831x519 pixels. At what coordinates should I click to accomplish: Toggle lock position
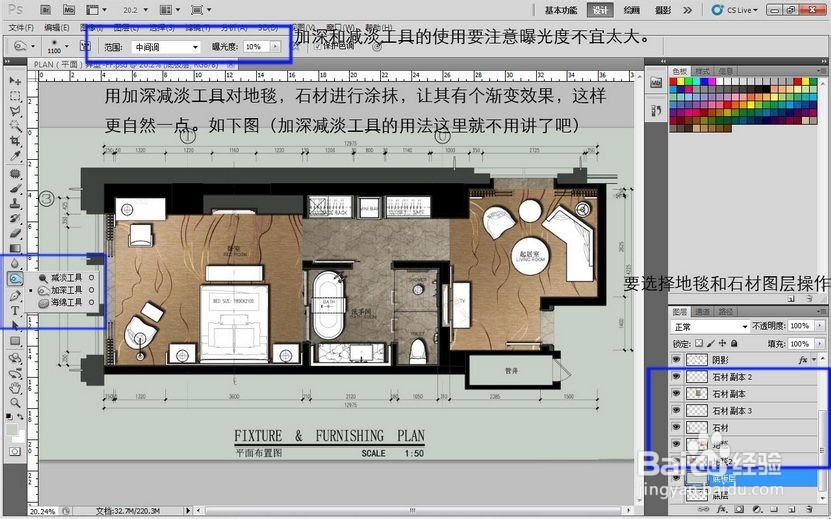722,344
